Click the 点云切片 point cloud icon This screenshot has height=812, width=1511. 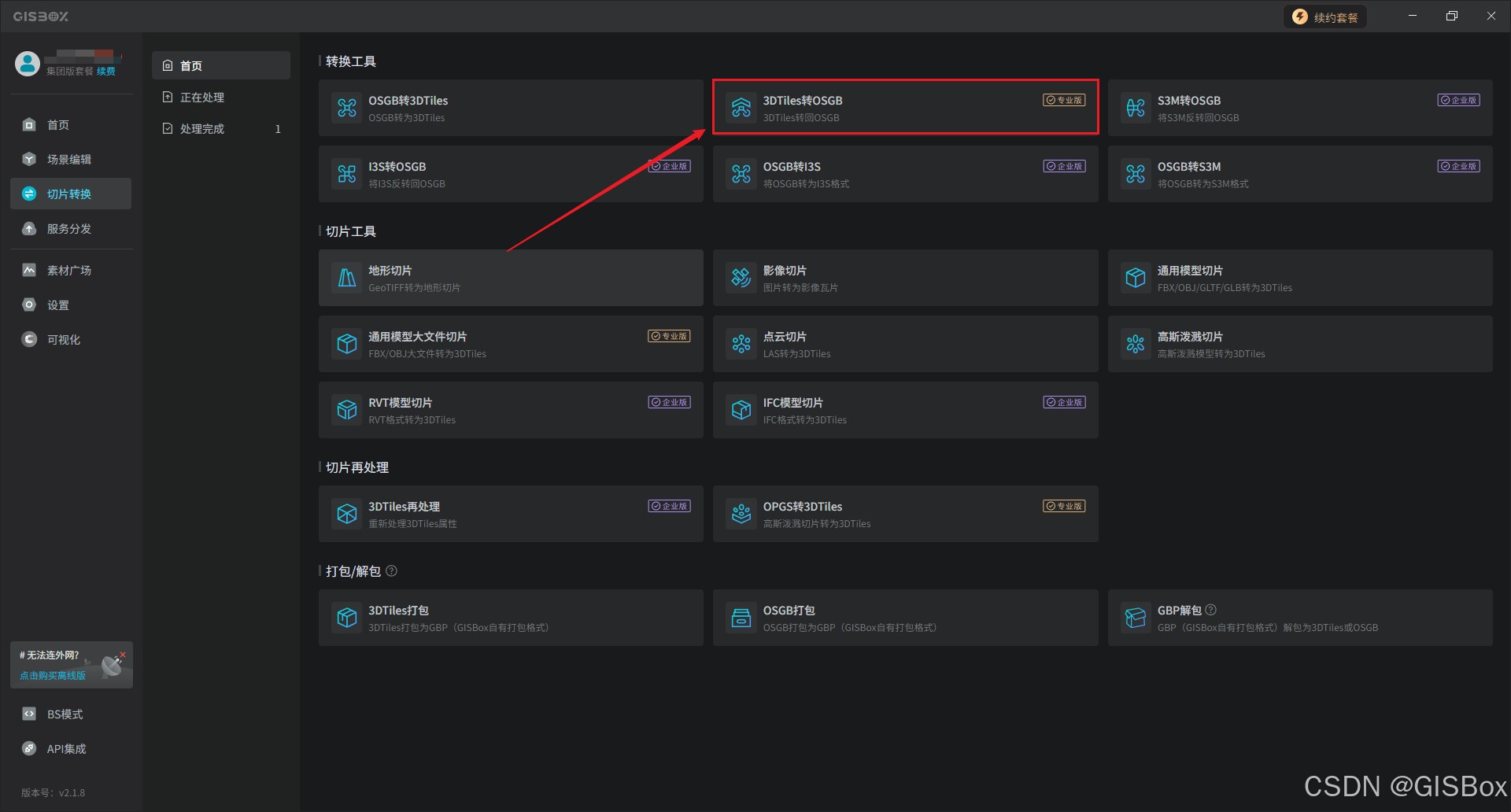tap(741, 344)
